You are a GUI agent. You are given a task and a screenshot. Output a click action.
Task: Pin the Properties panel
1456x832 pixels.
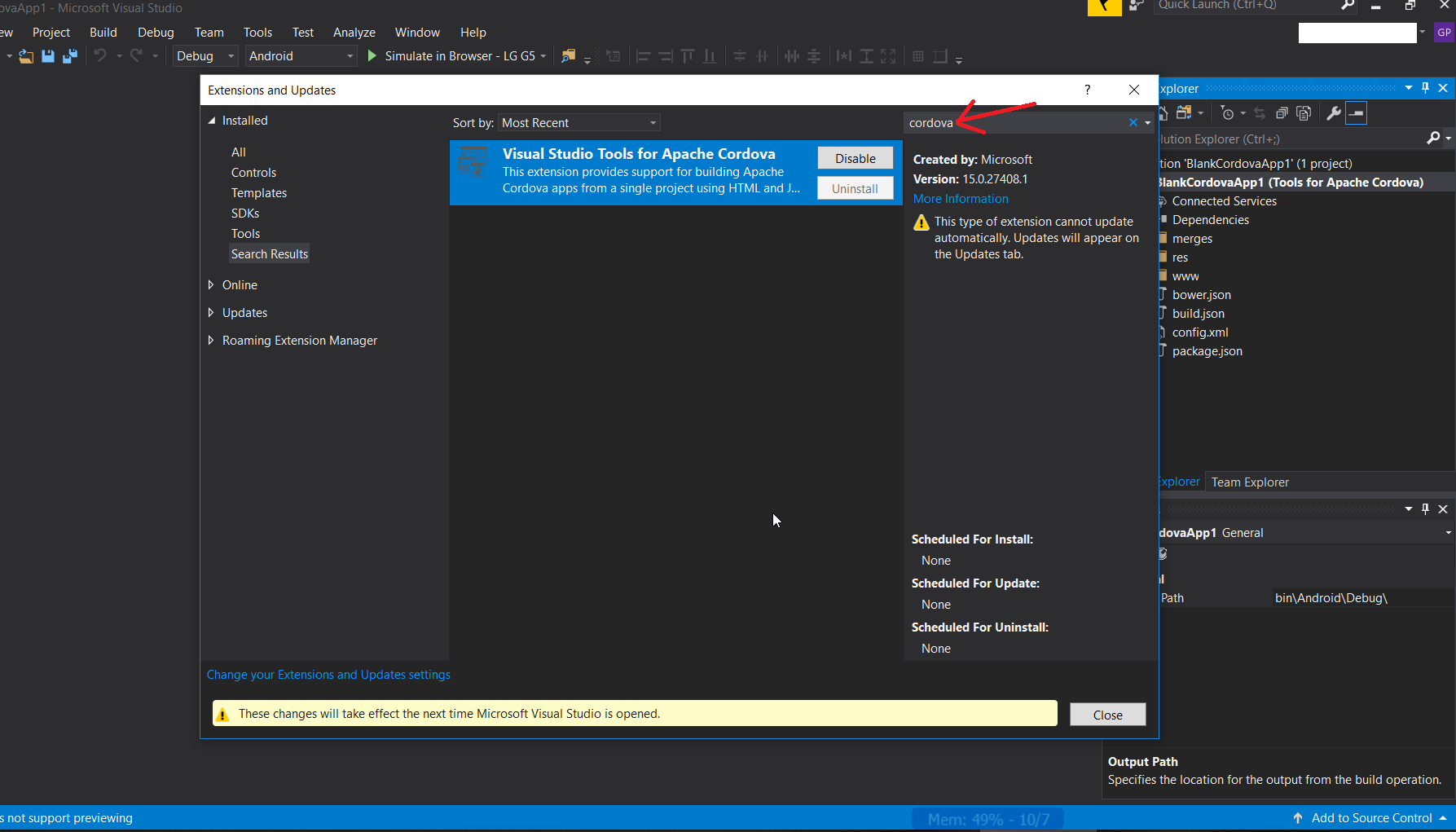(1425, 508)
